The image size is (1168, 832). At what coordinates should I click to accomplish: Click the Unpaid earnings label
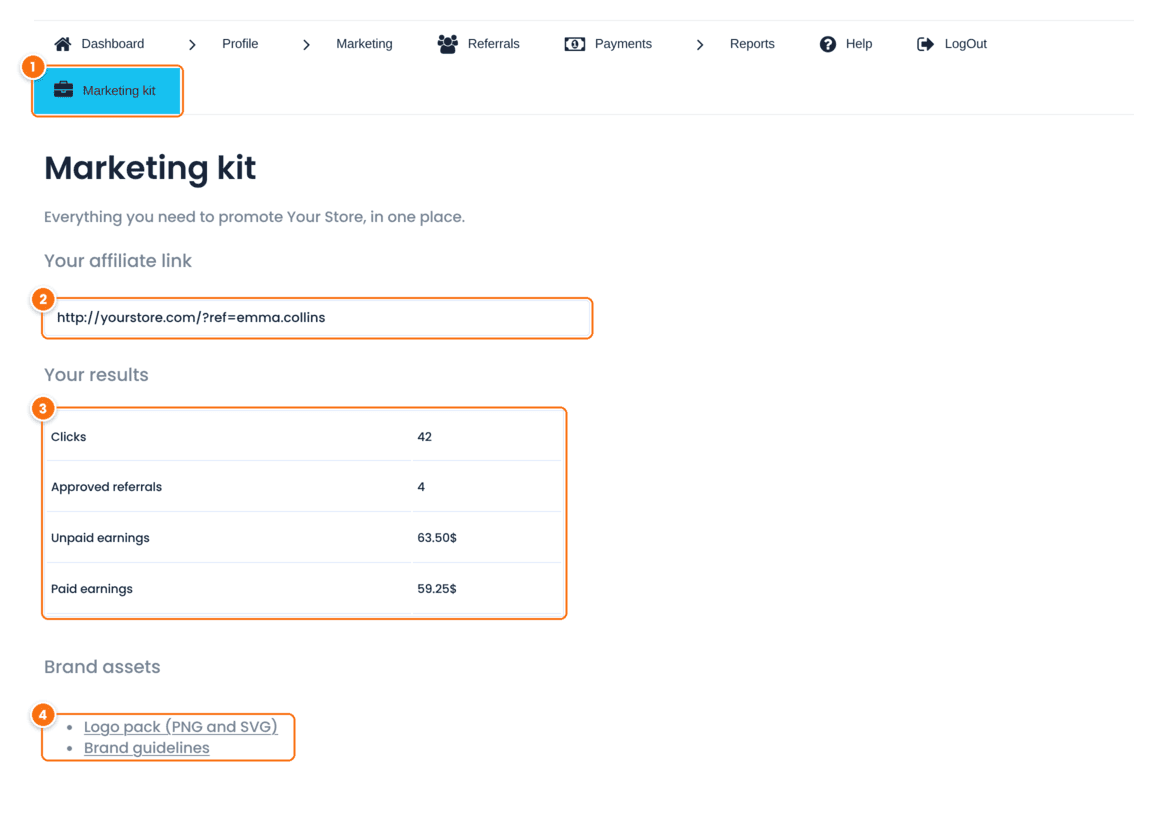click(x=100, y=538)
